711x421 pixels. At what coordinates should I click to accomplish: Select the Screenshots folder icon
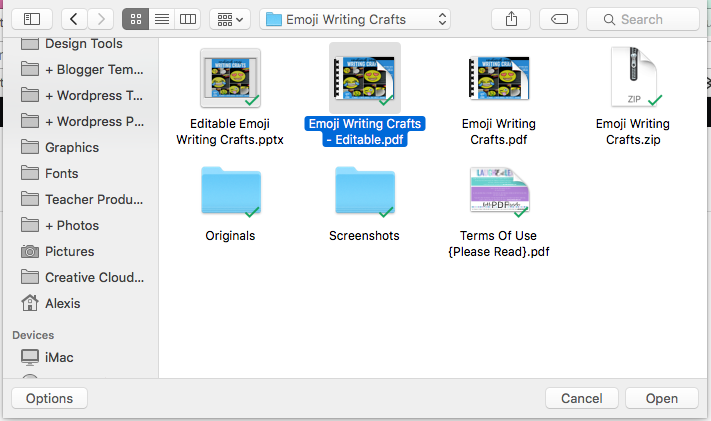364,192
